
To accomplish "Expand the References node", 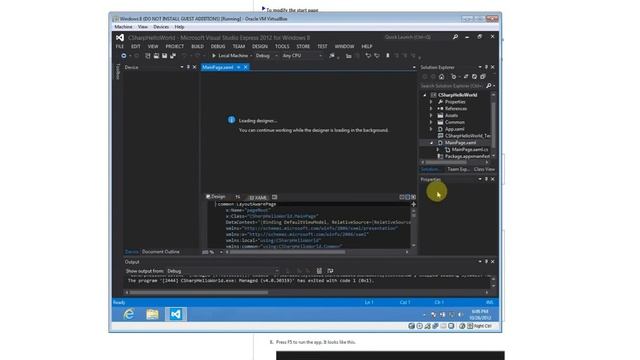I will [x=431, y=109].
